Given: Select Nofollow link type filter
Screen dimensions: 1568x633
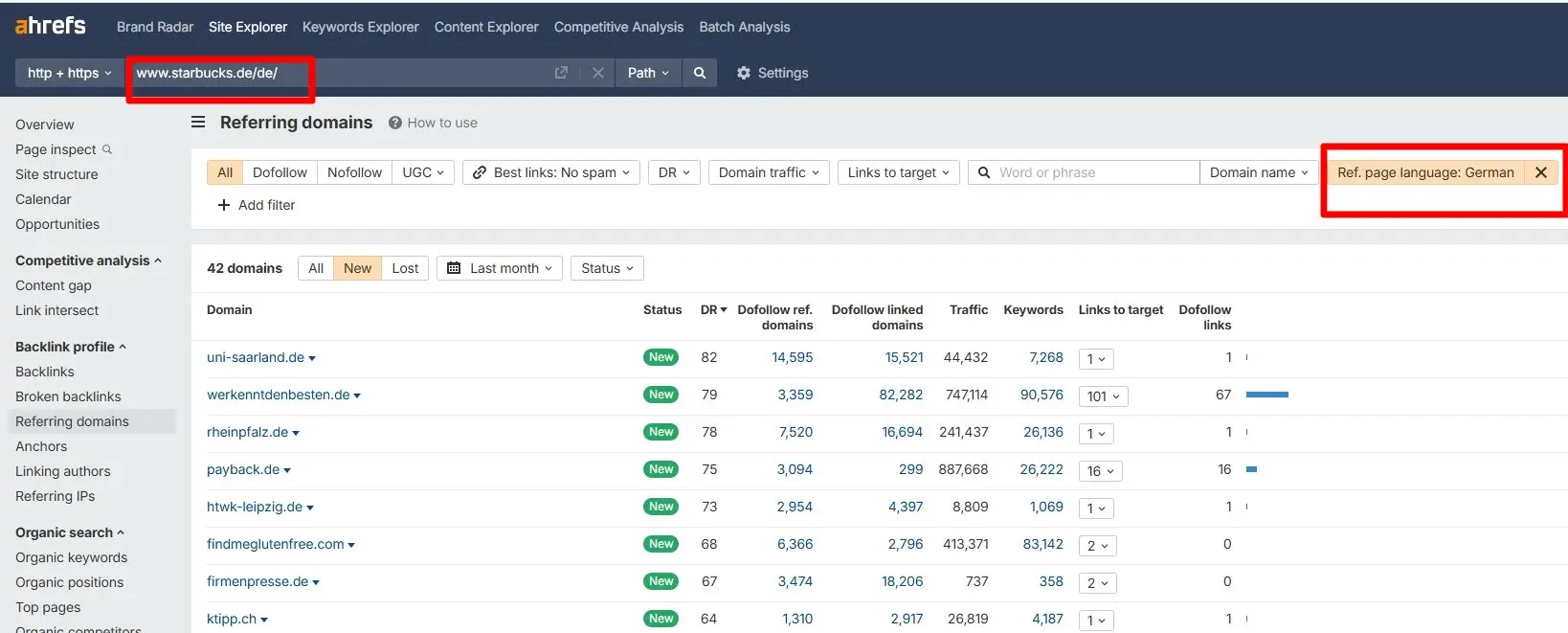Looking at the screenshot, I should [x=354, y=172].
